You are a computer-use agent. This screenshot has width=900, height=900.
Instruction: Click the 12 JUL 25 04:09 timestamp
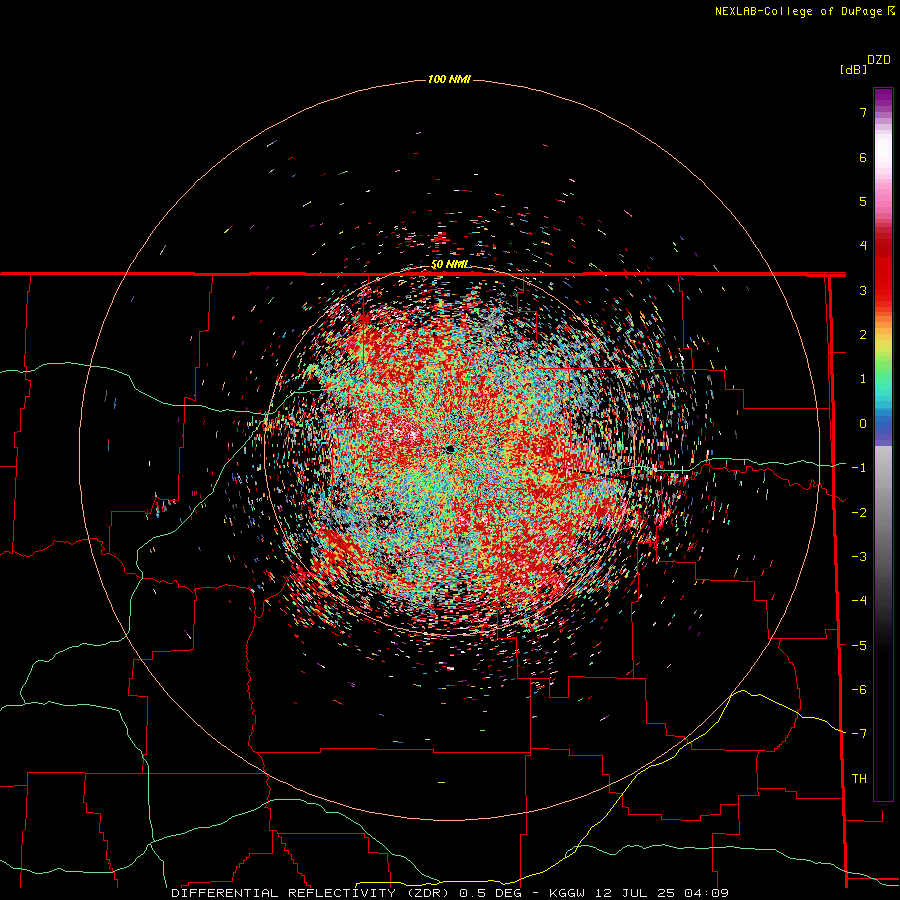pos(660,893)
